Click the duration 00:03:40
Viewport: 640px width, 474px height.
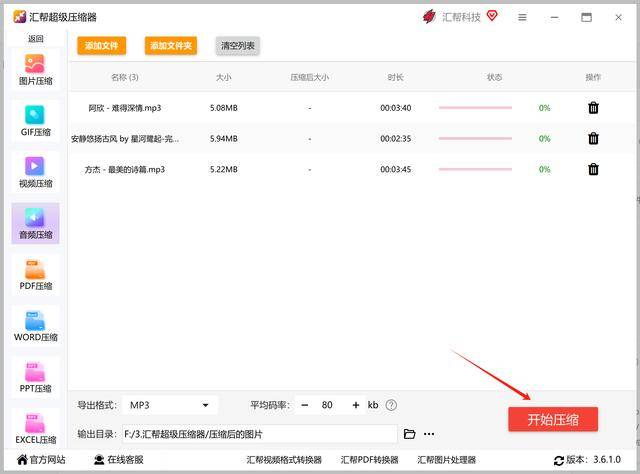click(396, 108)
